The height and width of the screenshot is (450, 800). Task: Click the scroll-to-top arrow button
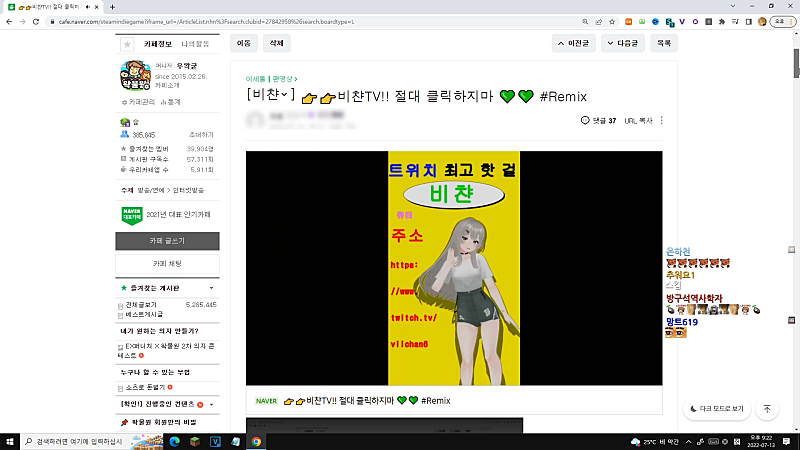click(x=766, y=409)
